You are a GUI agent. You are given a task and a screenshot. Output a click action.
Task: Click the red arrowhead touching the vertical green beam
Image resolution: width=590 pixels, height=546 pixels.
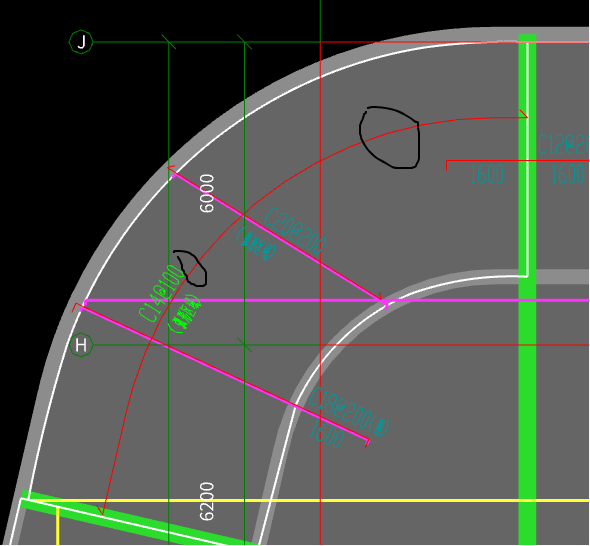pos(523,114)
